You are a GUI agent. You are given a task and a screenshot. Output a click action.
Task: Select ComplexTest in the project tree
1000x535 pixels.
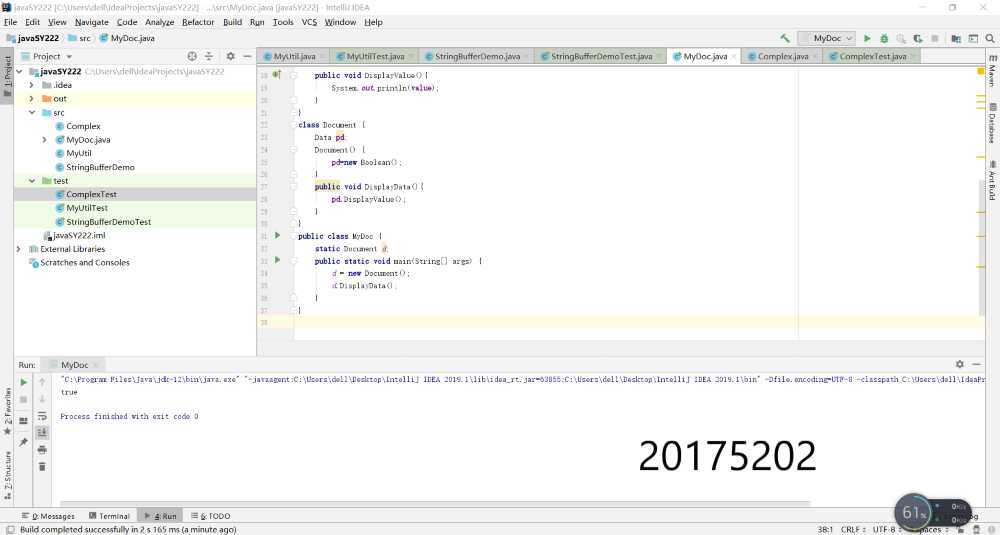tap(91, 194)
